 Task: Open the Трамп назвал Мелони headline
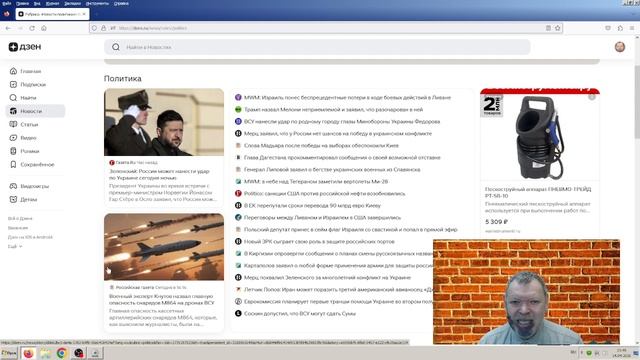click(333, 109)
